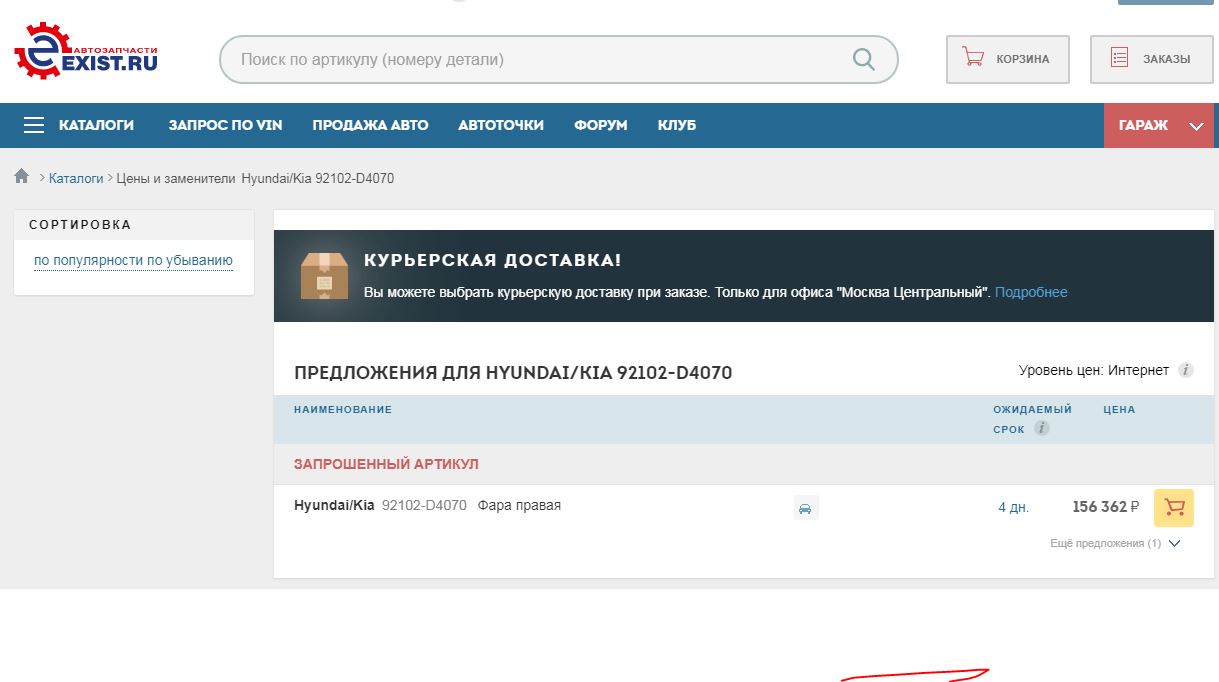Viewport: 1219px width, 682px height.
Task: Click the price 156 362 ₽
Action: (1105, 507)
